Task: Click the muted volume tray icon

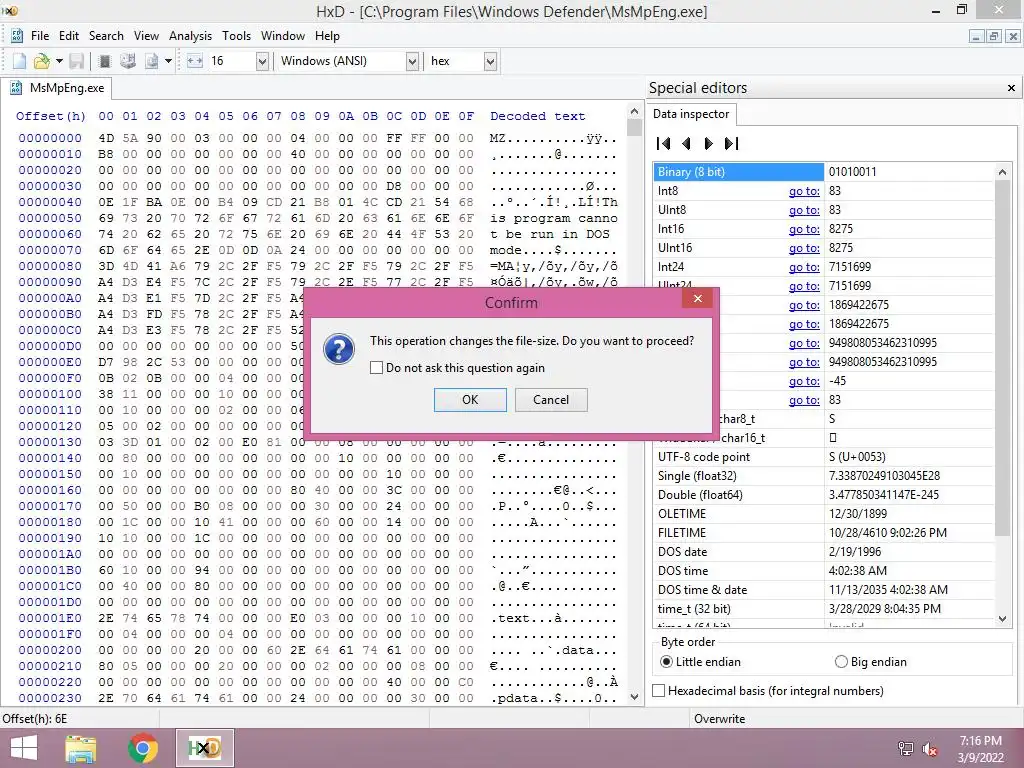Action: 930,749
